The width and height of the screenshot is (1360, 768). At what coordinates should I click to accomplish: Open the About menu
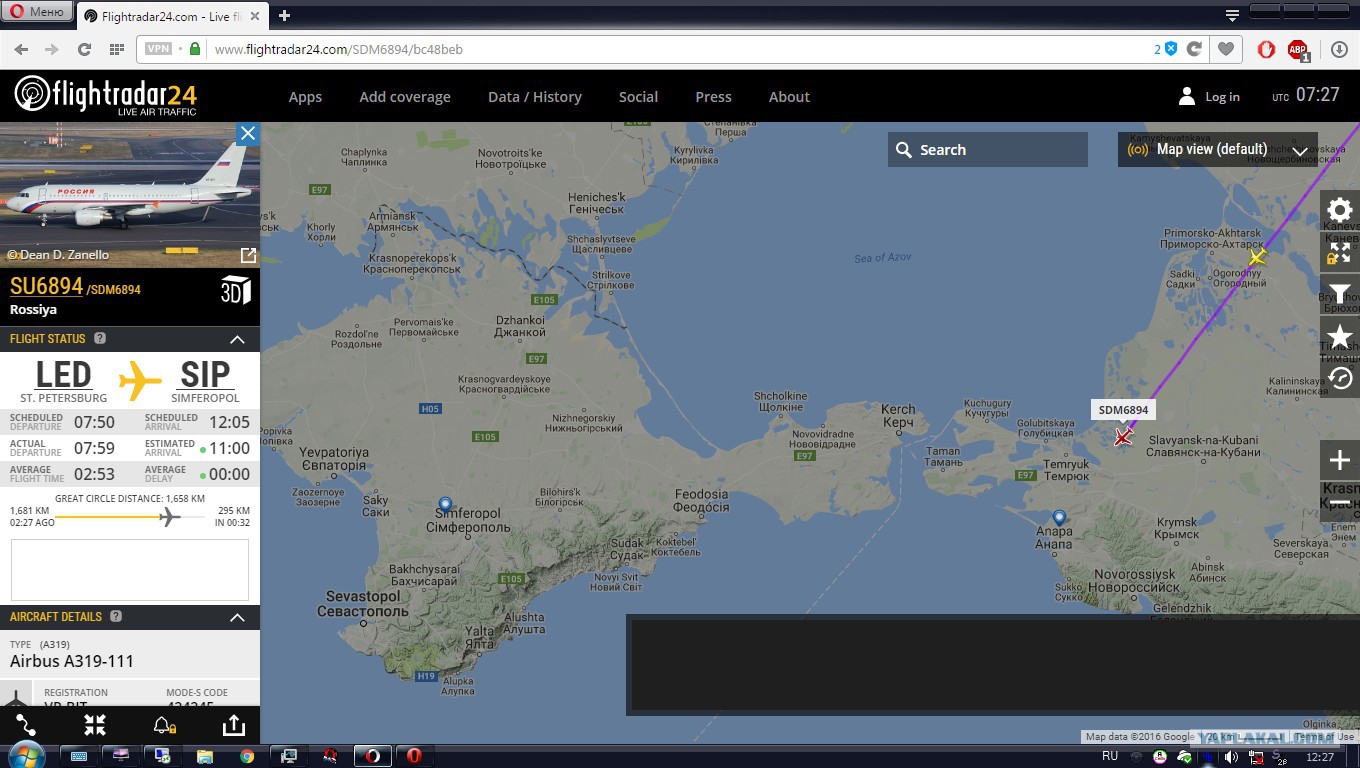point(789,97)
